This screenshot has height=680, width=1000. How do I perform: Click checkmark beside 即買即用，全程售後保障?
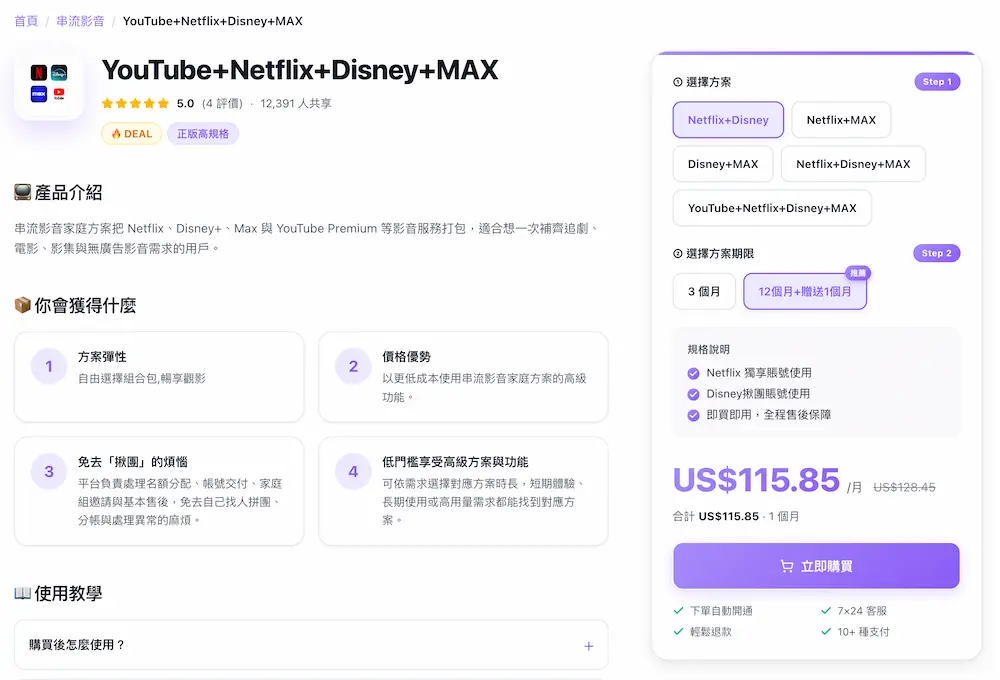693,415
